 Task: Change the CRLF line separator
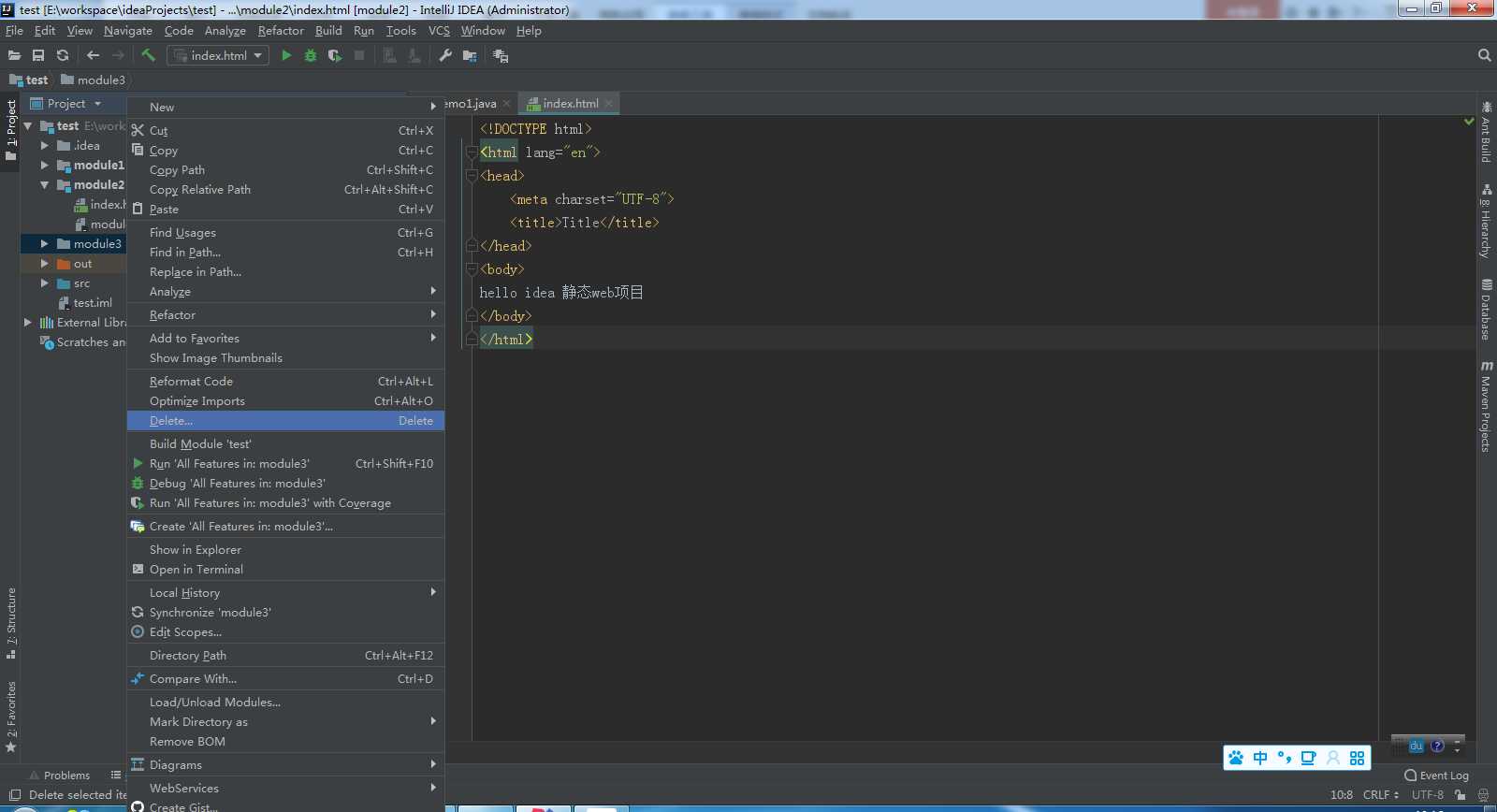(1381, 795)
